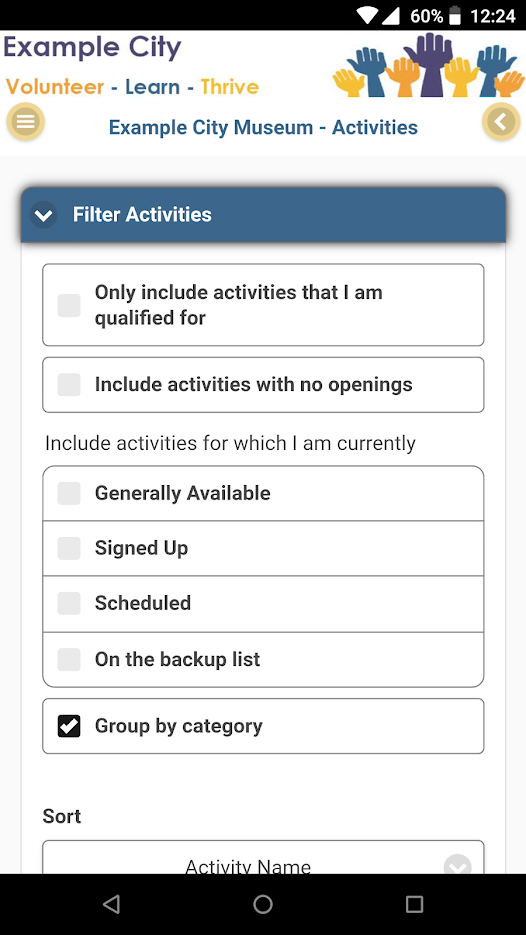Tick the Signed Up checkbox

[263, 548]
